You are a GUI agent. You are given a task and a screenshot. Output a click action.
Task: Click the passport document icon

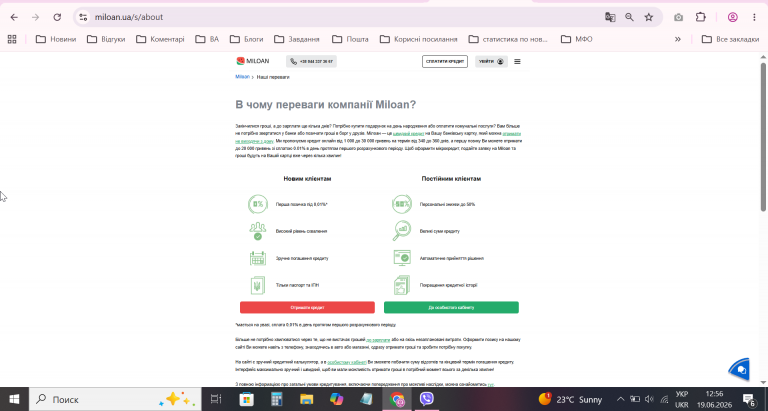pyautogui.click(x=258, y=285)
